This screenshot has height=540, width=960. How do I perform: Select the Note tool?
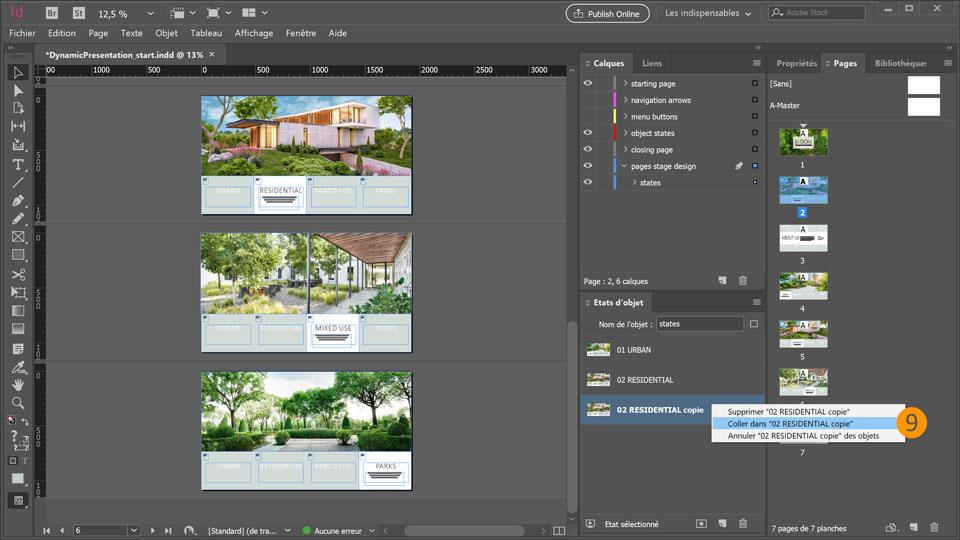(18, 349)
